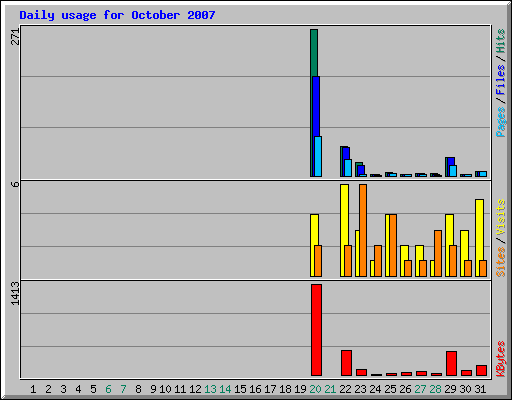Click the tall orange sites bar for day 23
Screen dimensions: 512x400
(363, 230)
